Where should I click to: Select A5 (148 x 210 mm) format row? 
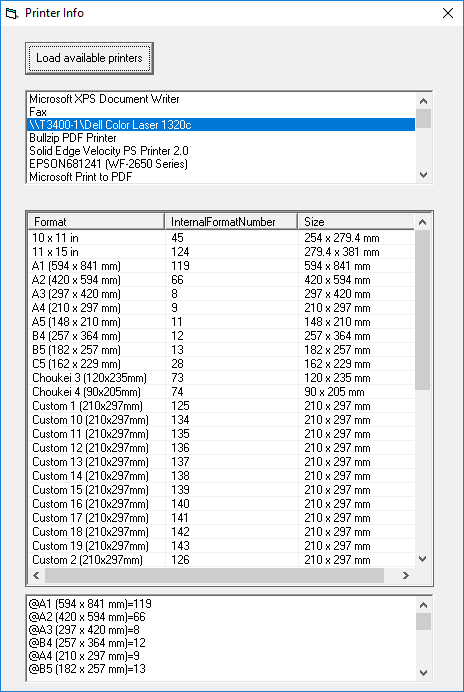222,322
